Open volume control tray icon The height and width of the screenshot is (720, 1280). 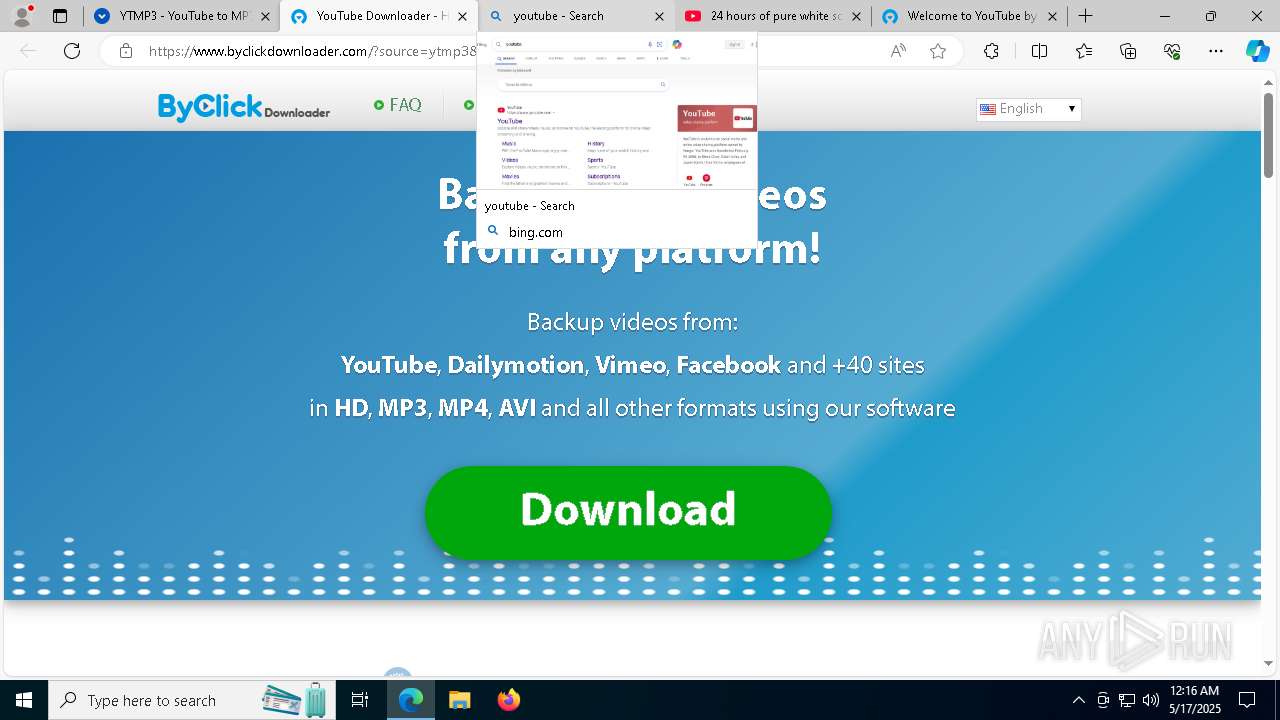[x=1150, y=700]
